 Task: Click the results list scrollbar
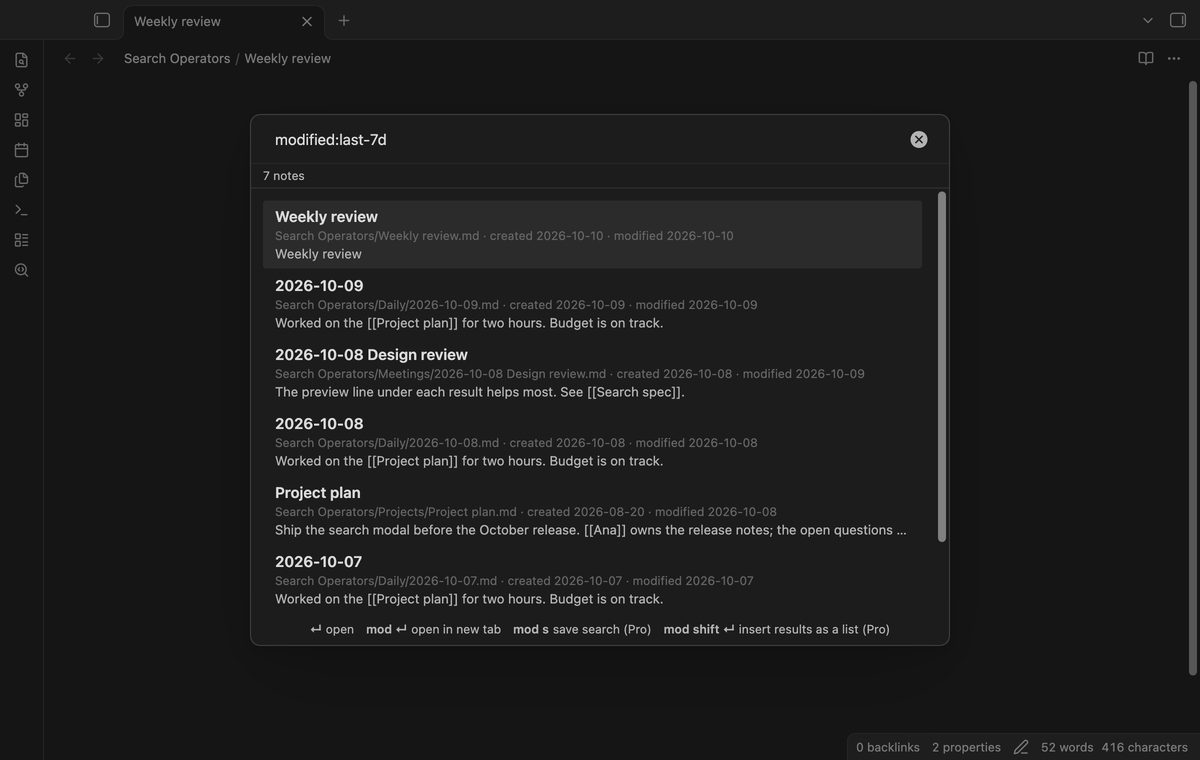point(941,367)
